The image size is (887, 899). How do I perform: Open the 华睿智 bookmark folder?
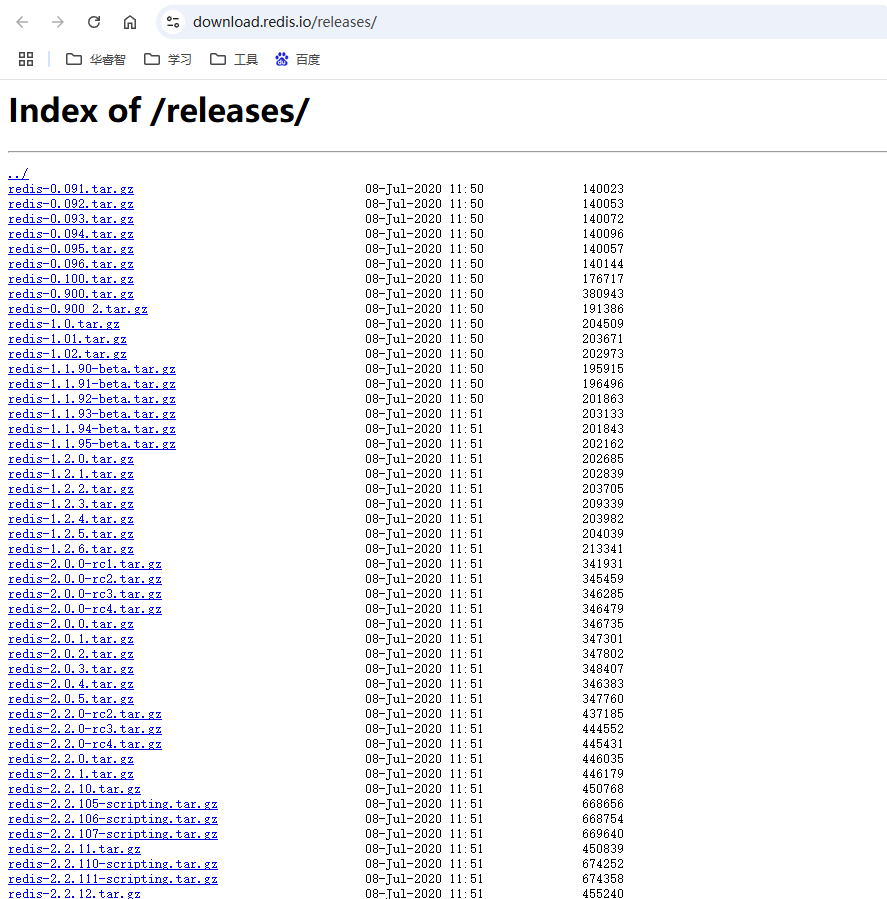pos(96,59)
